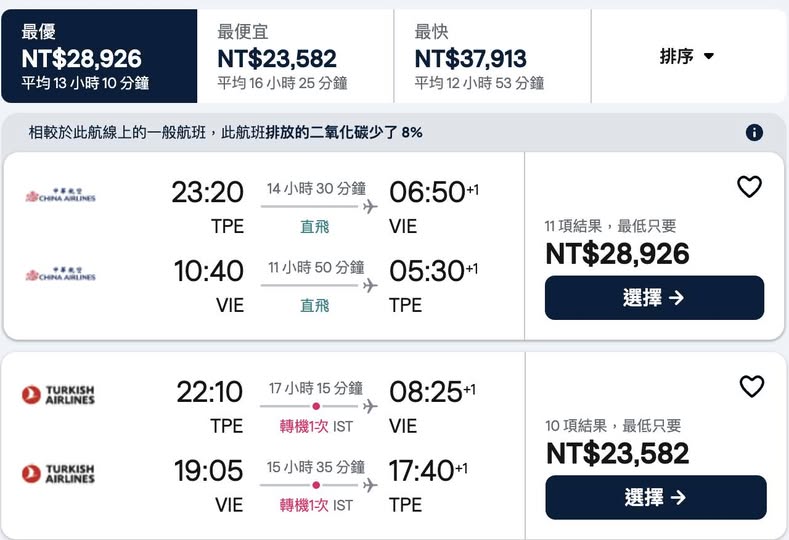Screen dimensions: 789x540
Task: Switch to the 最快 NT$37,913 tab
Action: point(492,57)
